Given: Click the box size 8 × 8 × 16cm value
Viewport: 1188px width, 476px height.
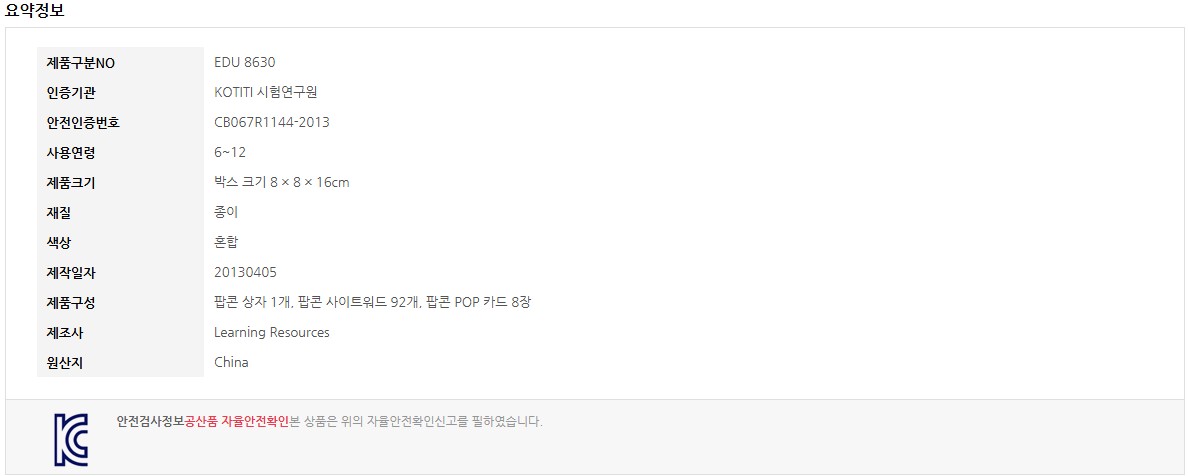Looking at the screenshot, I should tap(282, 183).
